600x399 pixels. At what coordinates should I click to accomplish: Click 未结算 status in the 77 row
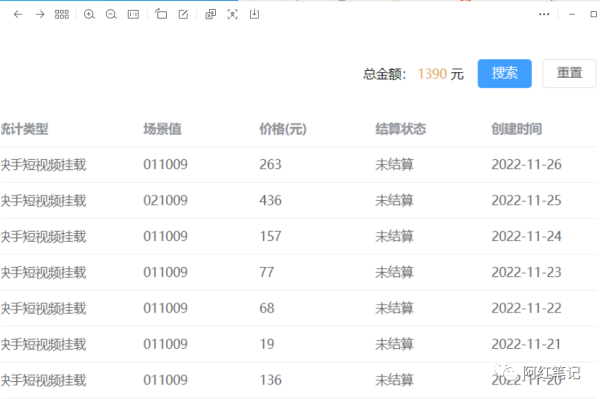394,273
